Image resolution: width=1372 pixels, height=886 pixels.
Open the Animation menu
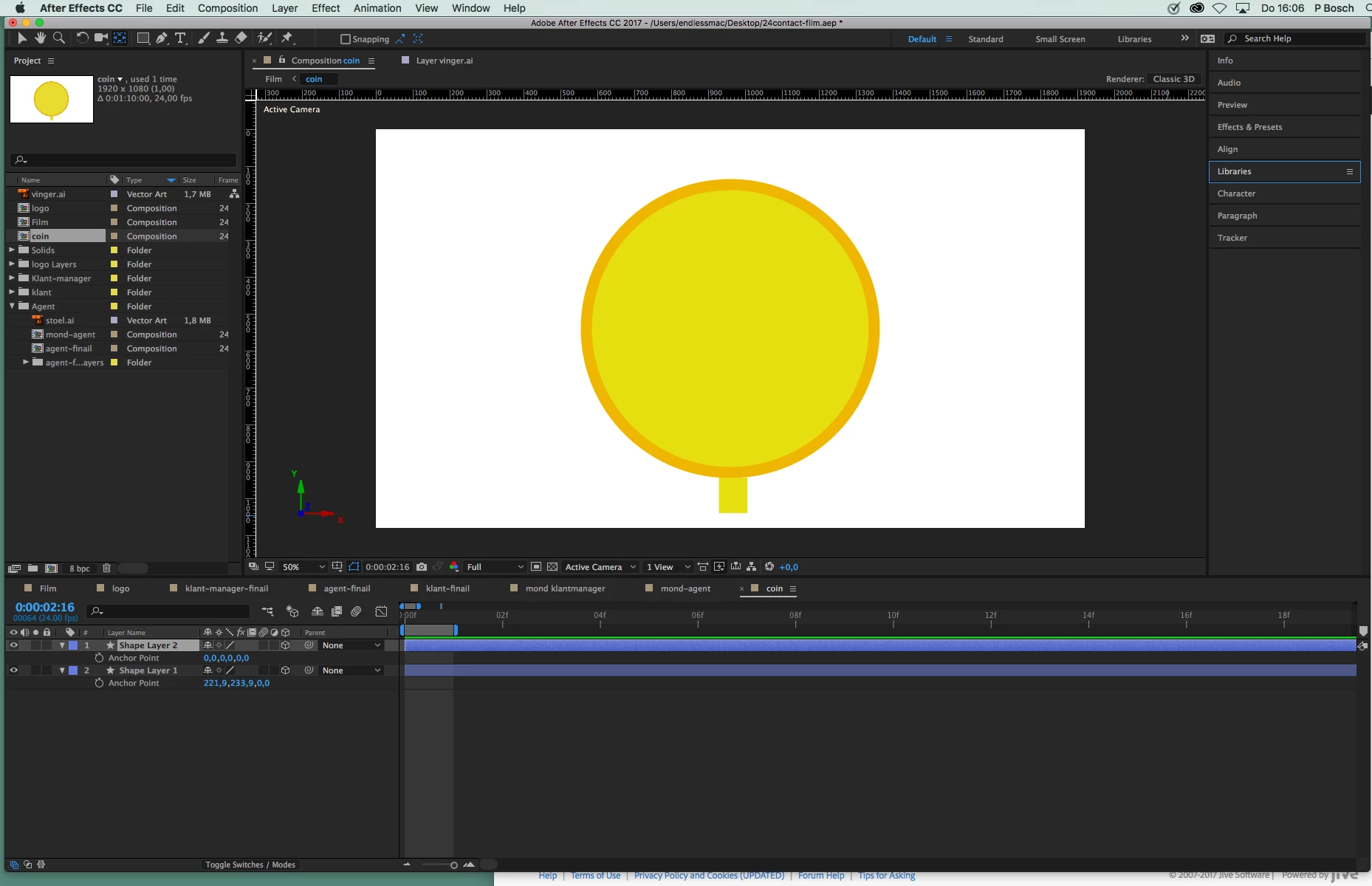377,8
